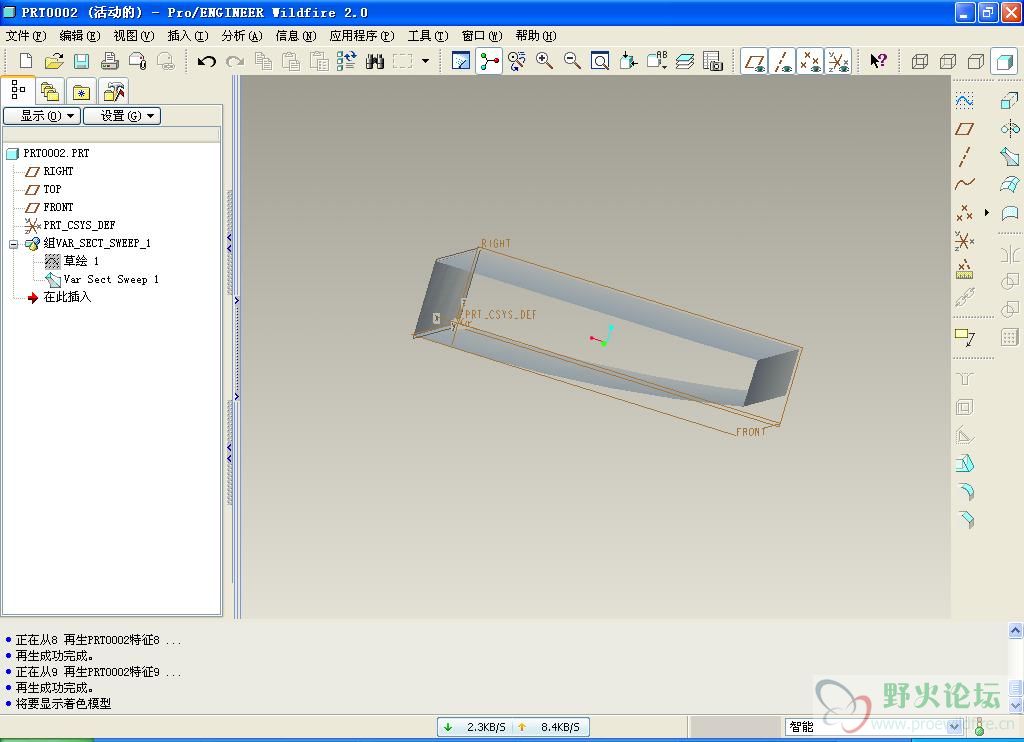
Task: Collapse the 组VAR_SECT_SWEEP_1 group
Action: pos(13,244)
